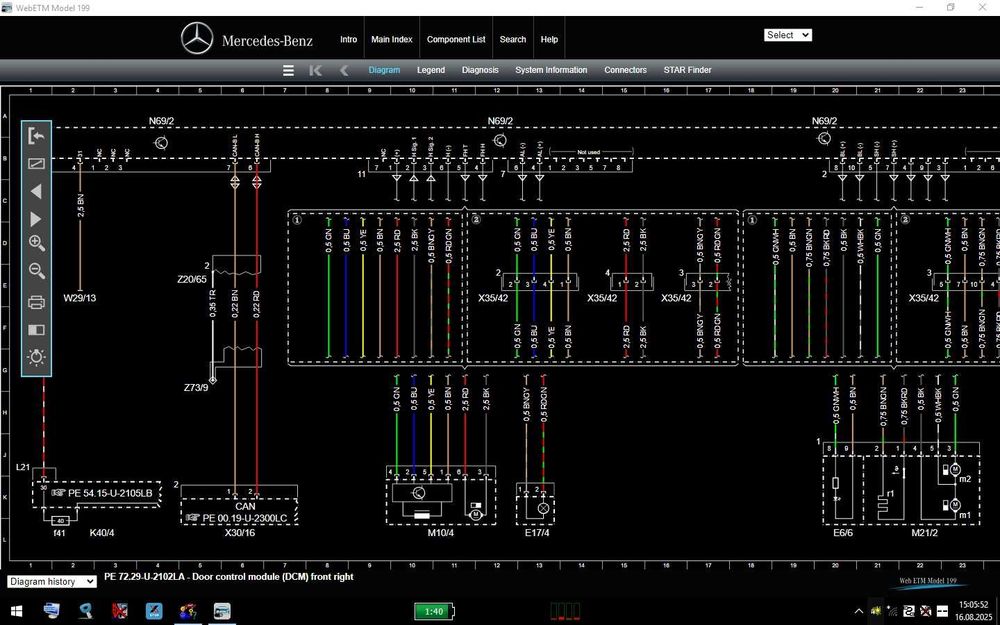Click the Web ETM Model 199 footer logo

pyautogui.click(x=928, y=582)
